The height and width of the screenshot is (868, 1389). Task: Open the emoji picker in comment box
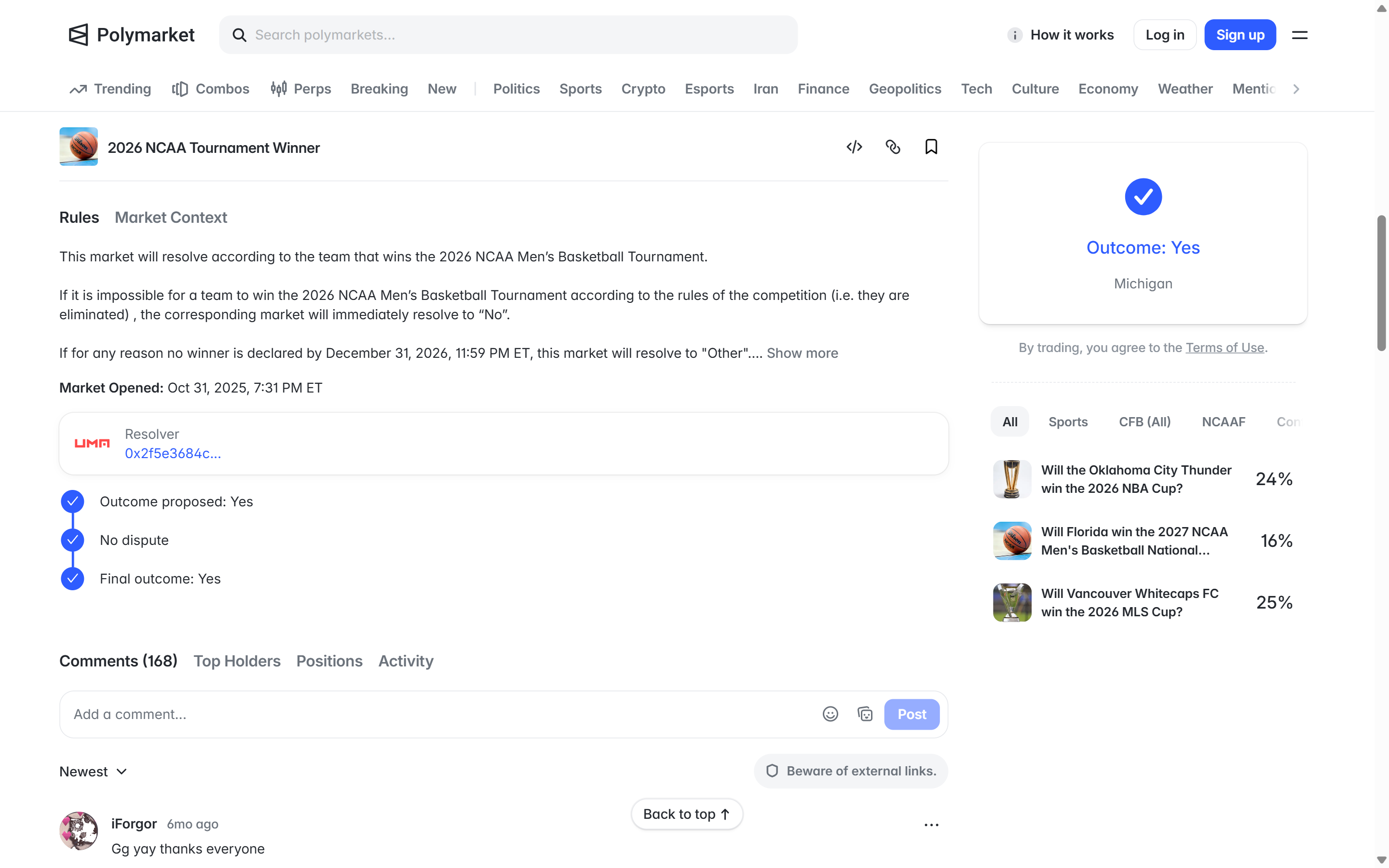coord(830,714)
